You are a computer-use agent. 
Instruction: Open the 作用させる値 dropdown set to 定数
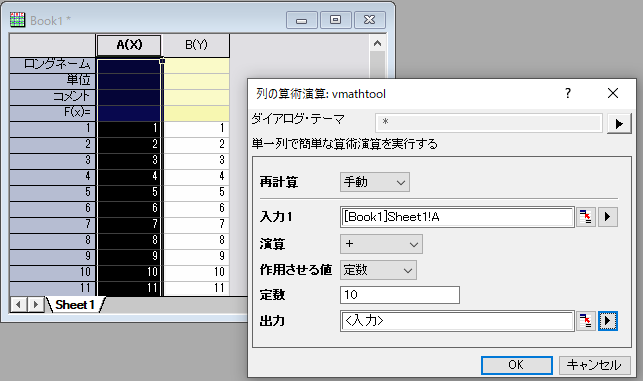(x=378, y=270)
